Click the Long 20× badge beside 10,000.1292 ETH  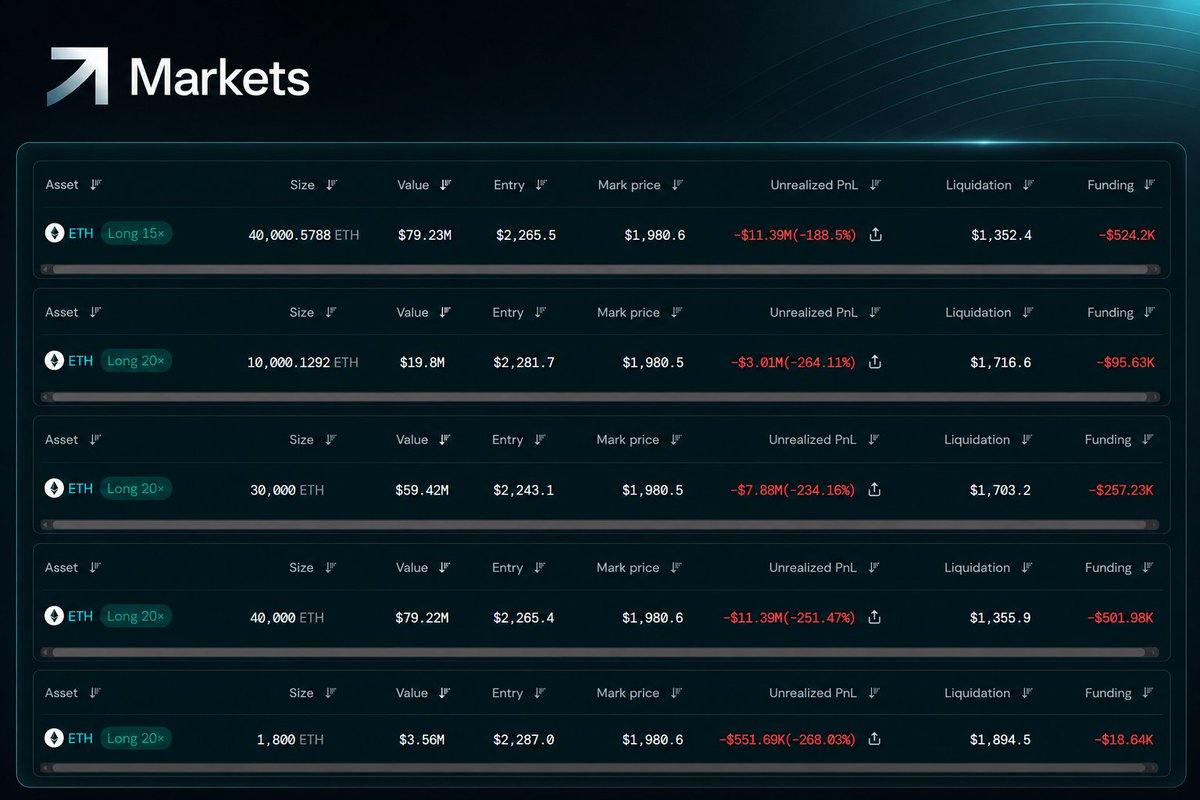click(x=136, y=361)
